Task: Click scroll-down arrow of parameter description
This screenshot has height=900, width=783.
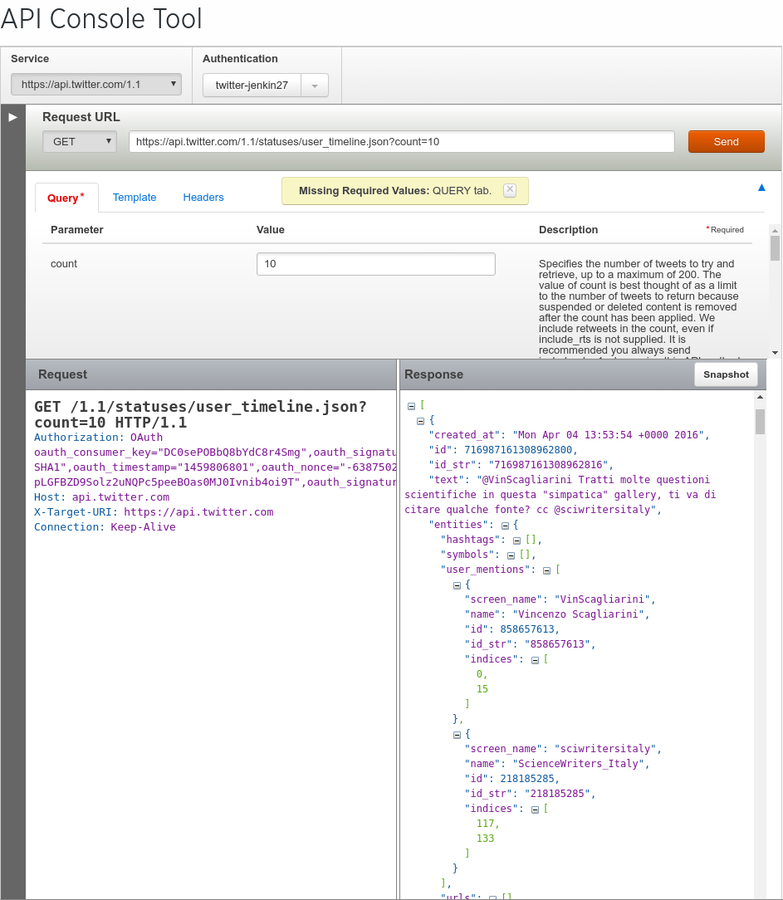Action: point(775,353)
